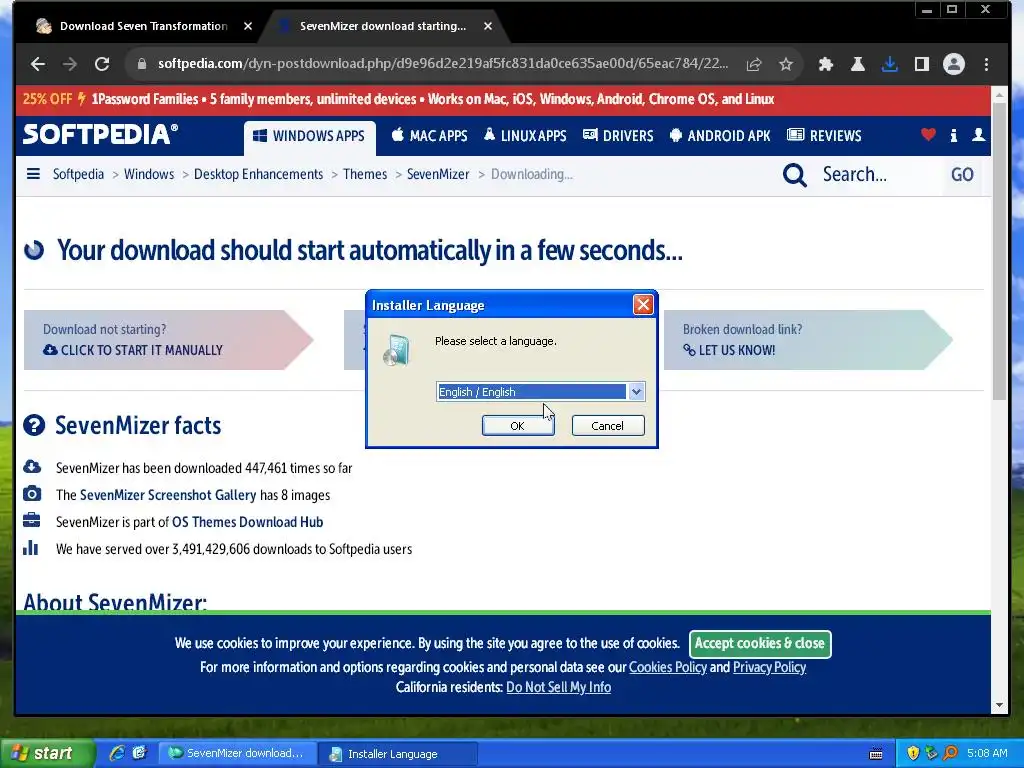
Task: Open Android APK section
Action: (x=720, y=136)
